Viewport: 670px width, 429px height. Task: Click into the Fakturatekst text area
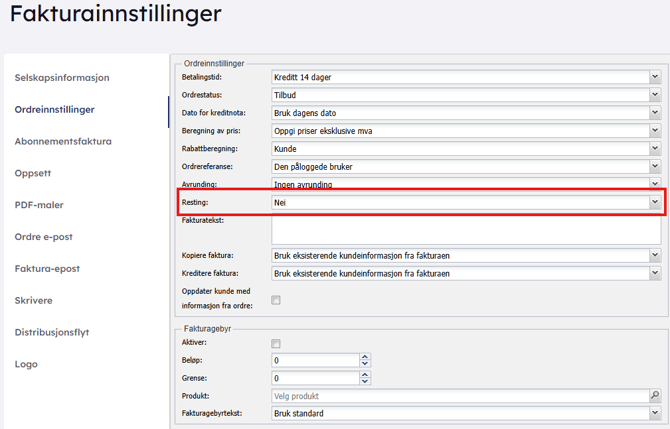pyautogui.click(x=465, y=230)
